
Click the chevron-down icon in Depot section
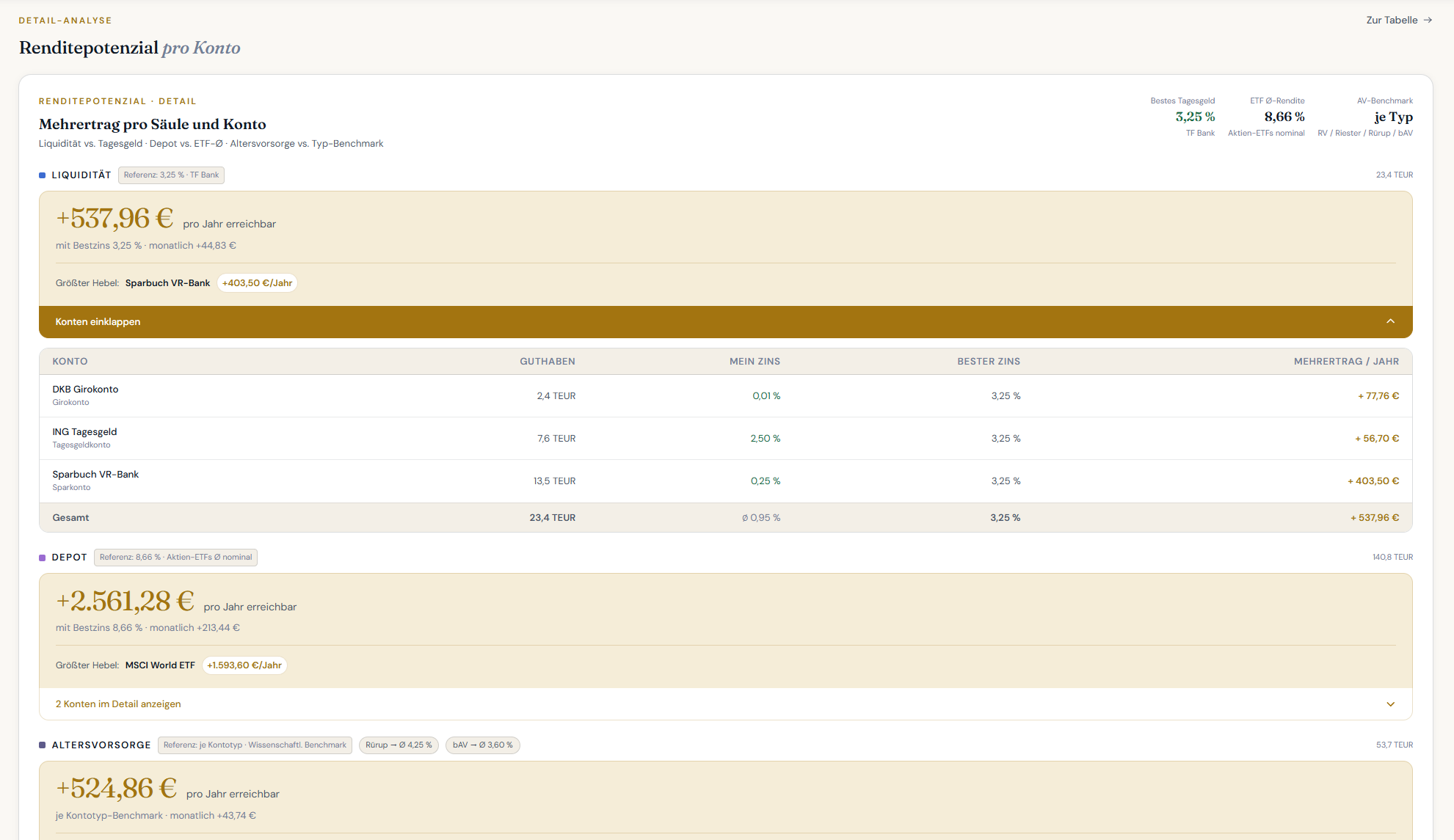pos(1390,704)
